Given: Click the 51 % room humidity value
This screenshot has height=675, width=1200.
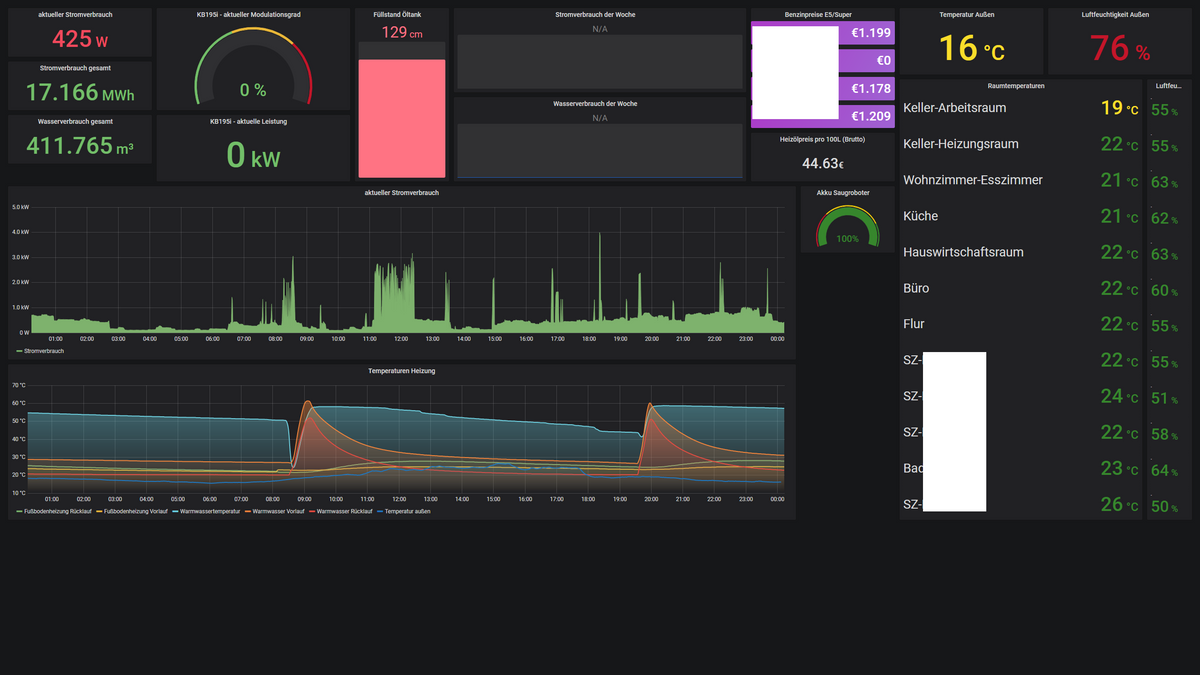Looking at the screenshot, I should coord(1165,399).
